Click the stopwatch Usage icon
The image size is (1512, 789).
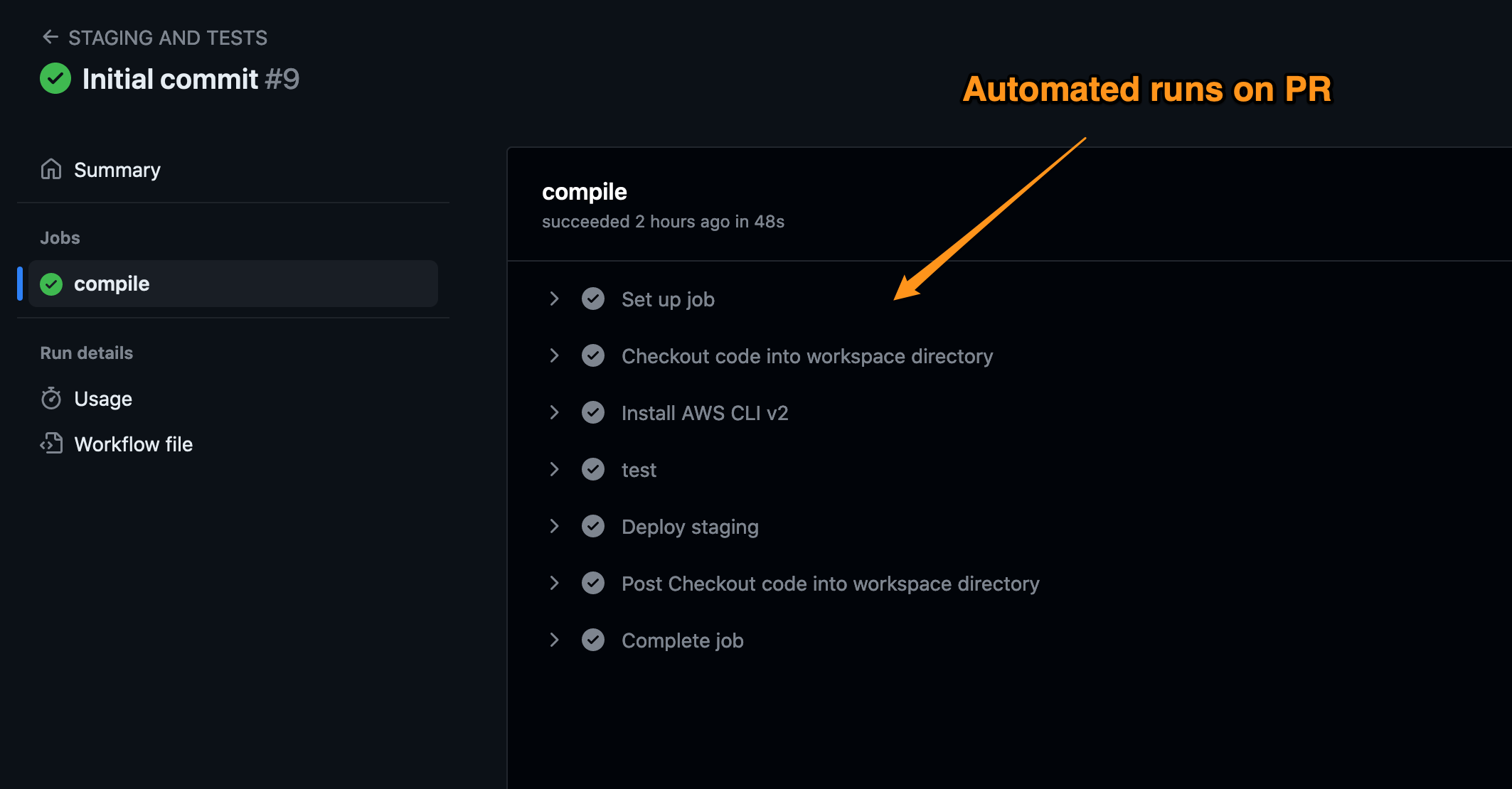51,398
